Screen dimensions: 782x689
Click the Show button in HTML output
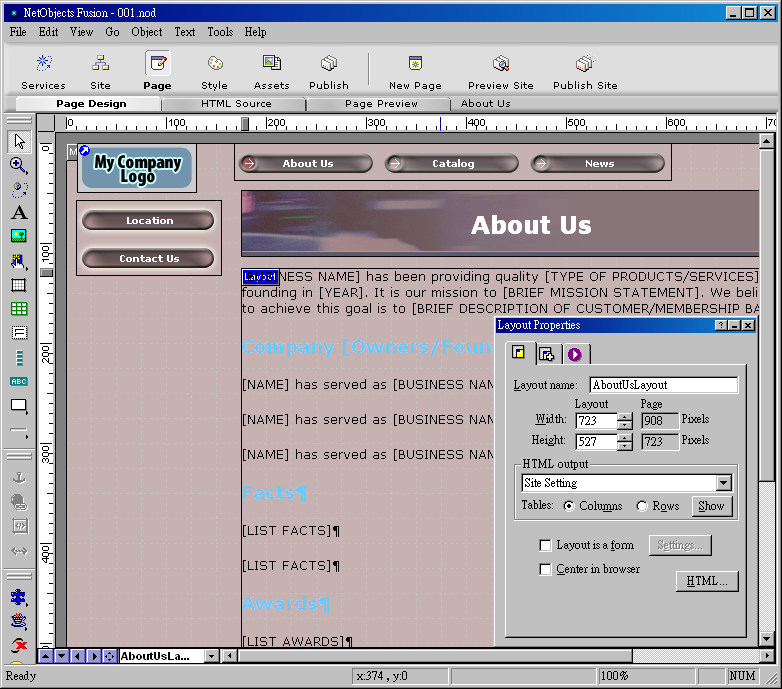point(711,506)
